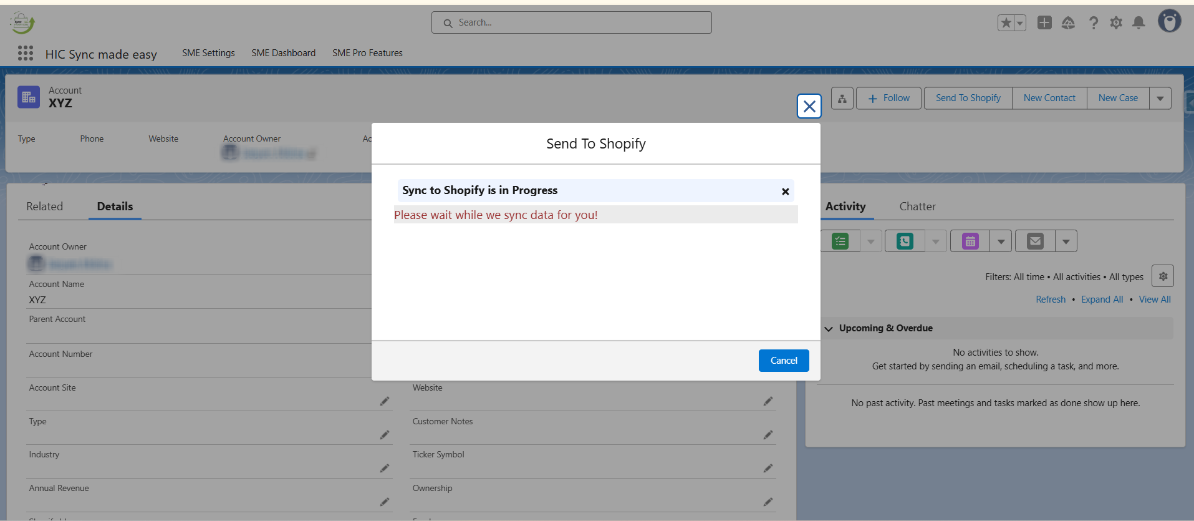Cancel the Send To Shopify dialog

click(784, 360)
